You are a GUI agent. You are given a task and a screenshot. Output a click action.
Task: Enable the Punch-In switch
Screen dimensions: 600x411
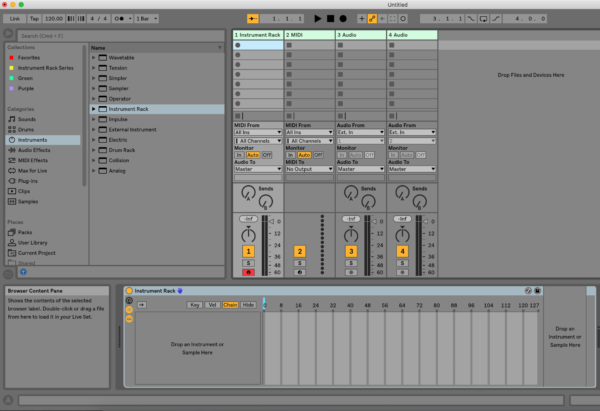point(471,18)
